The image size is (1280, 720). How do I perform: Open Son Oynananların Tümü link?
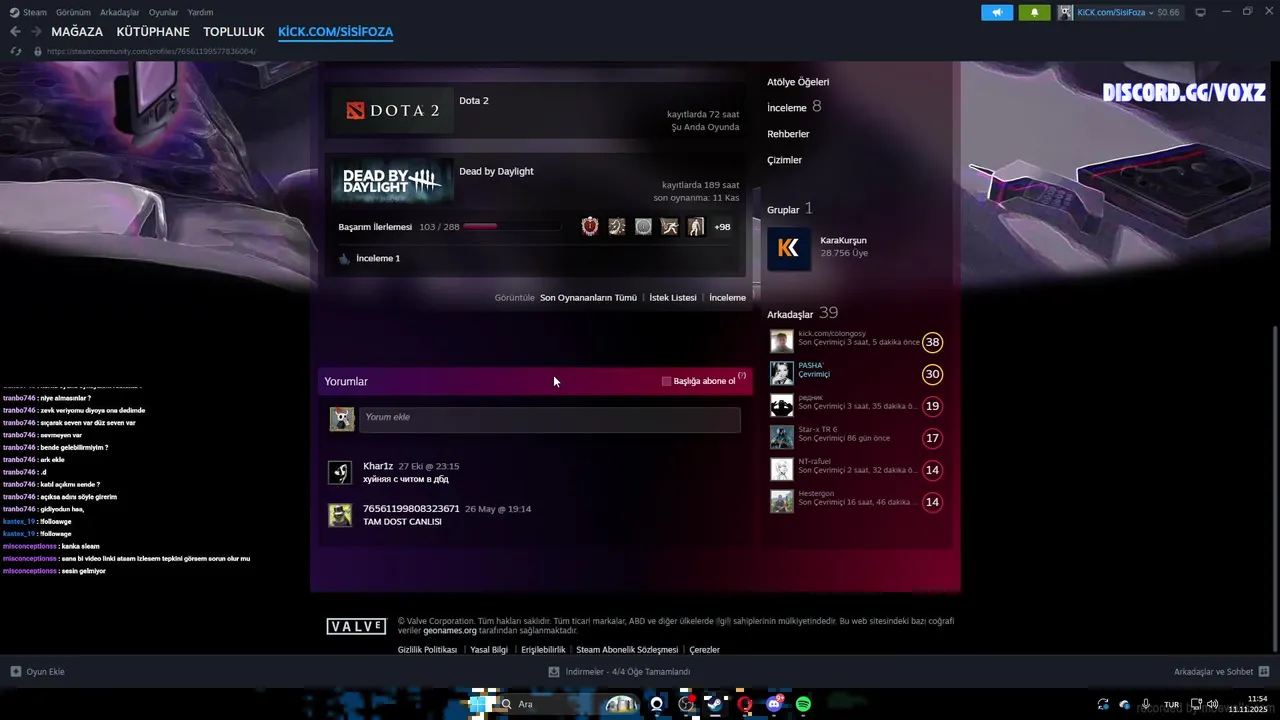click(588, 298)
